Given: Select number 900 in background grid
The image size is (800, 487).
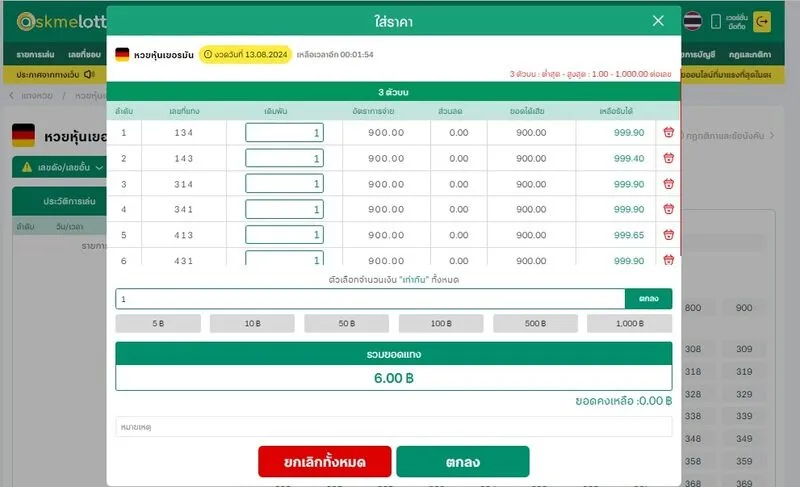Looking at the screenshot, I should coord(744,307).
